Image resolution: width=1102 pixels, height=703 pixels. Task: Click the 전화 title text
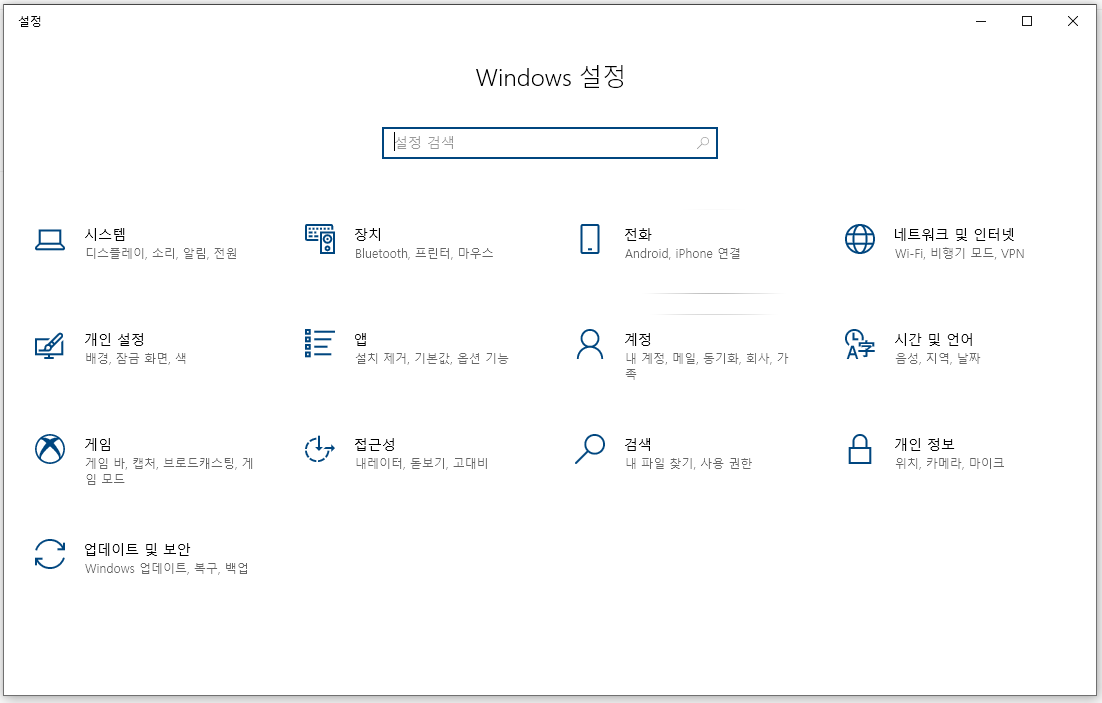[637, 234]
